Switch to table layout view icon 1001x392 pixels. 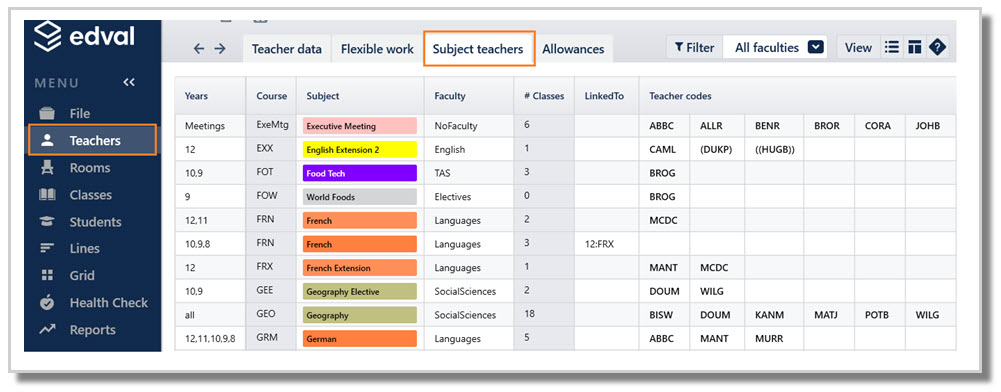tap(914, 48)
